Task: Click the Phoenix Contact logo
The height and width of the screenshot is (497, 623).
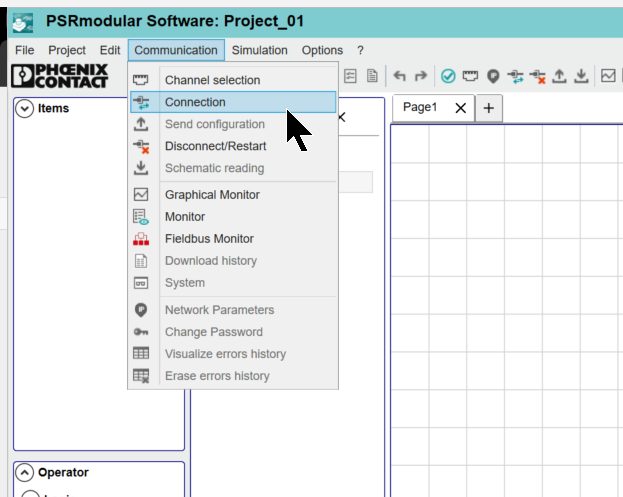Action: click(x=60, y=76)
